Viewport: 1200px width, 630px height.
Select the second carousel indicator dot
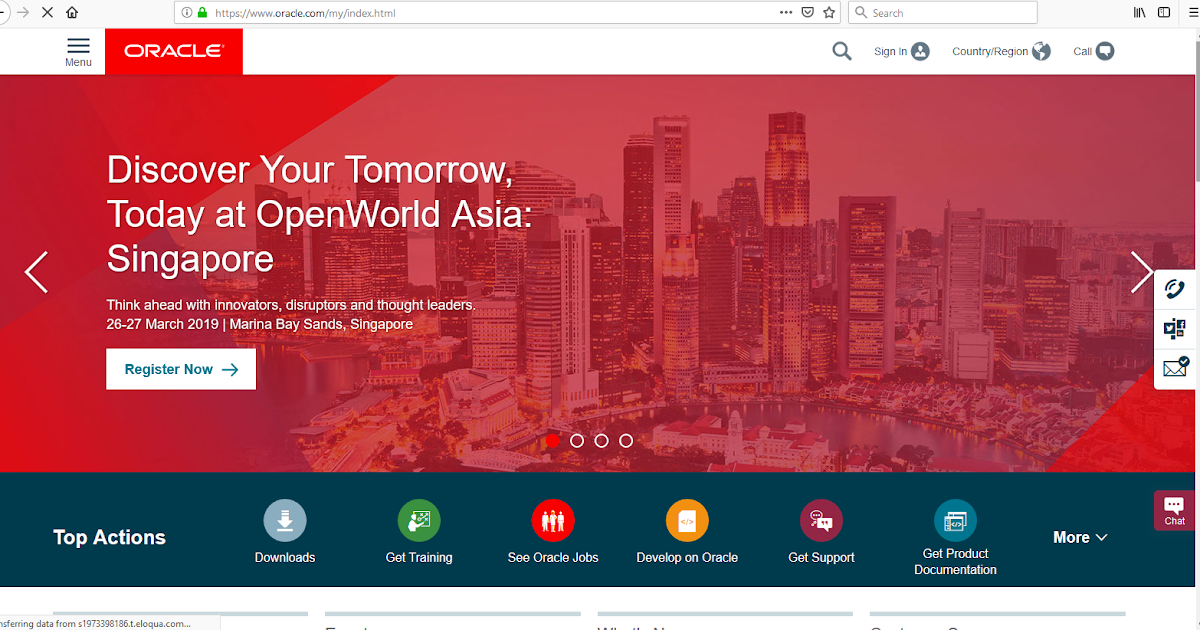[577, 440]
